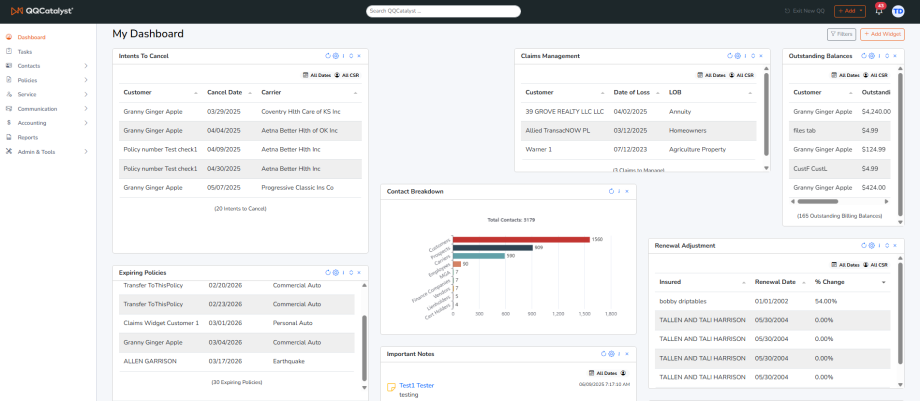Click the Carrier column header
920x401 pixels.
[272, 93]
